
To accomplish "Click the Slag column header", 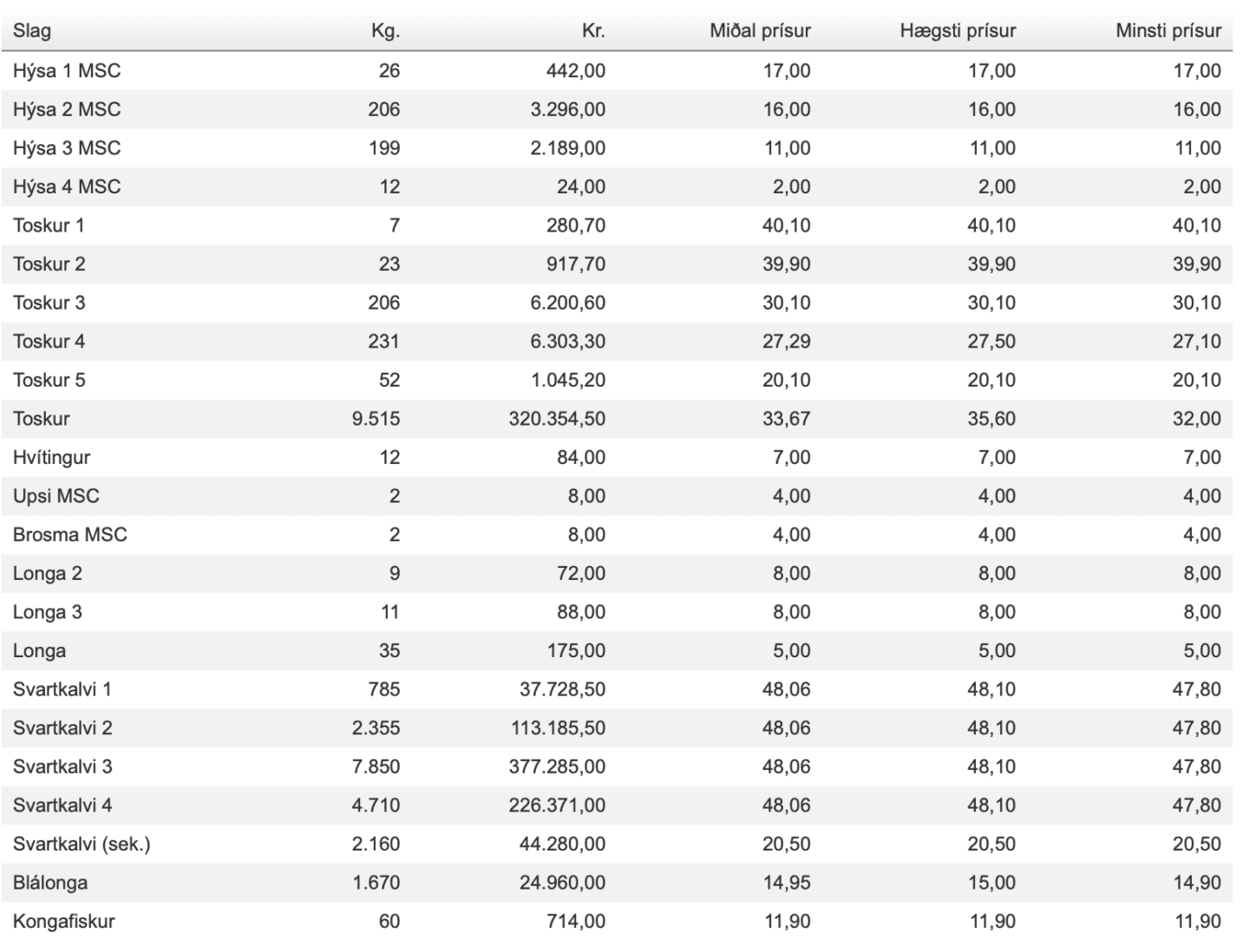I will [x=32, y=31].
